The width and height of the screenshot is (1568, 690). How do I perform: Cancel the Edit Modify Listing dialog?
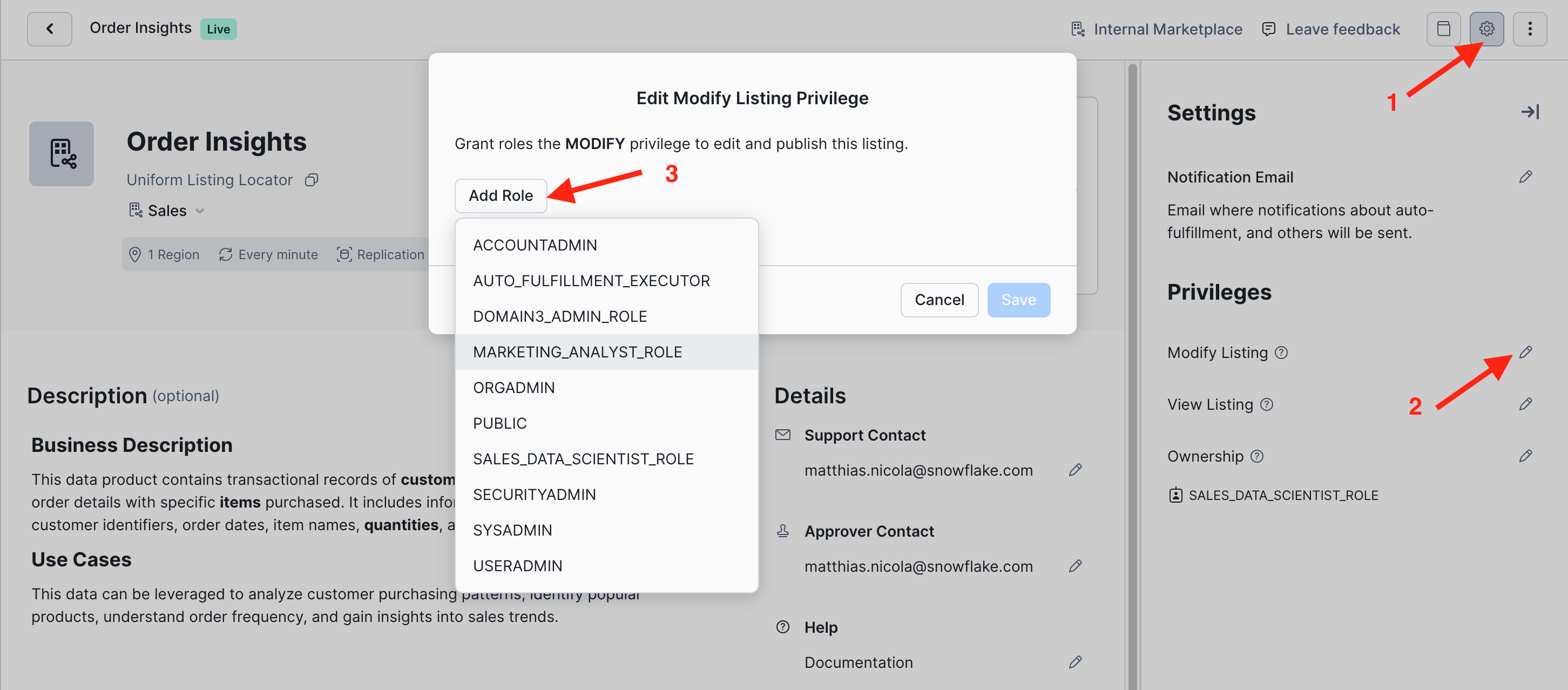point(938,299)
